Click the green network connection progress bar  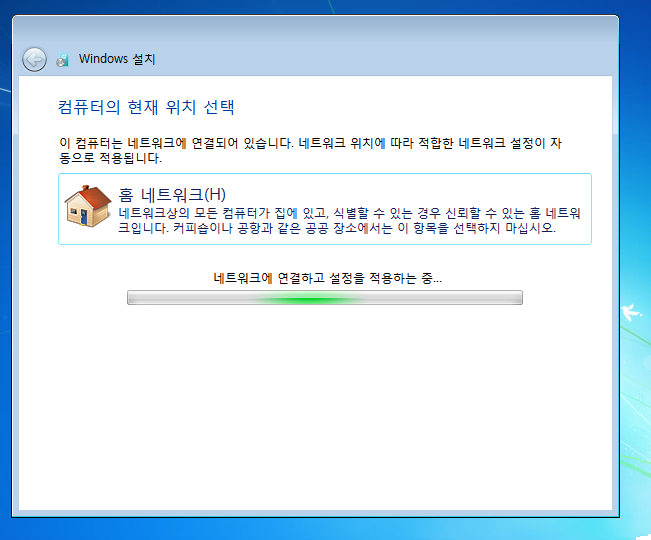(325, 298)
